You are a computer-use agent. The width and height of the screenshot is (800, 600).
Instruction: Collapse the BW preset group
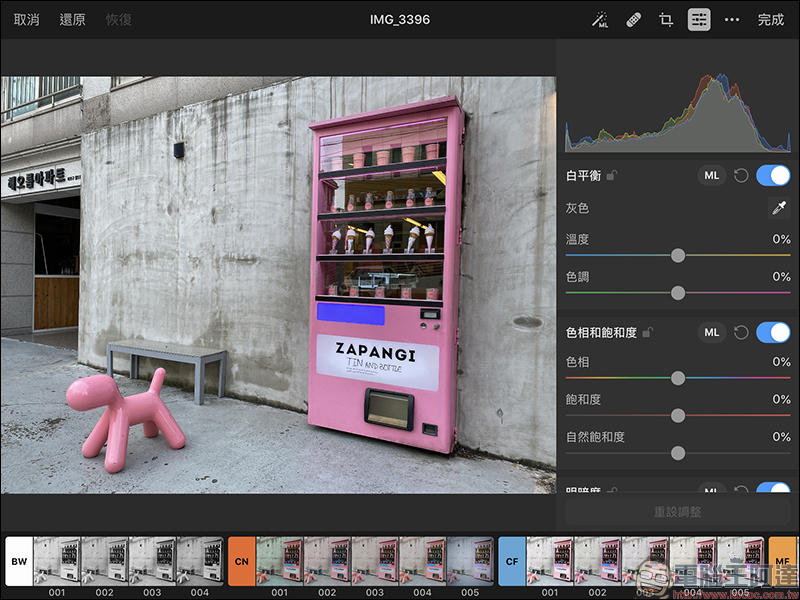19,561
